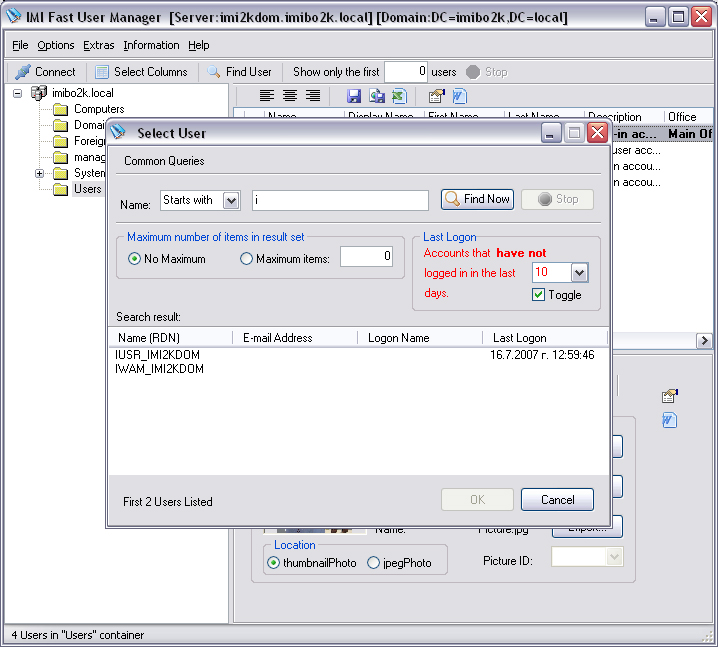Click the Last Logon column header

tap(545, 338)
